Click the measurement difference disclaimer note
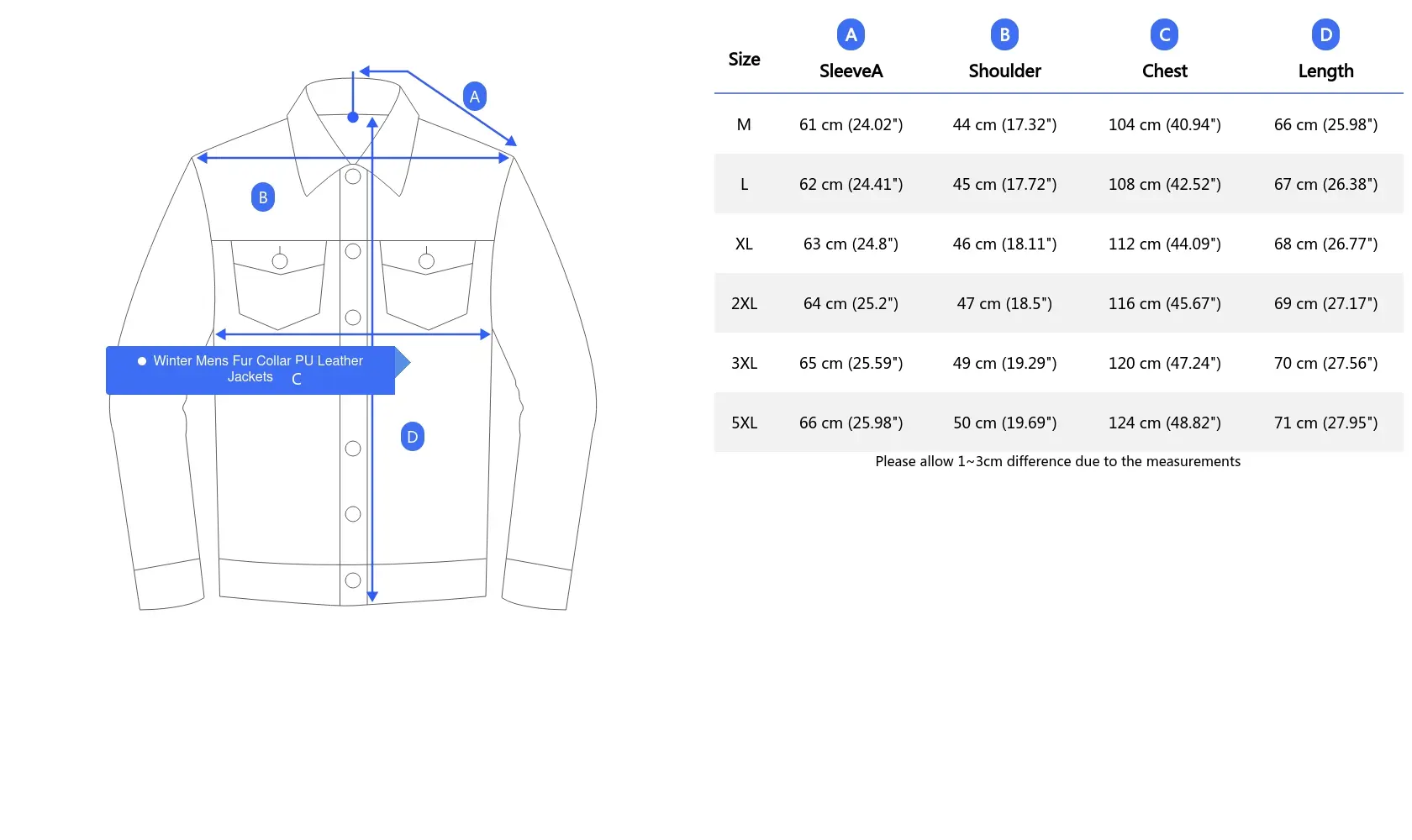 (x=1057, y=461)
